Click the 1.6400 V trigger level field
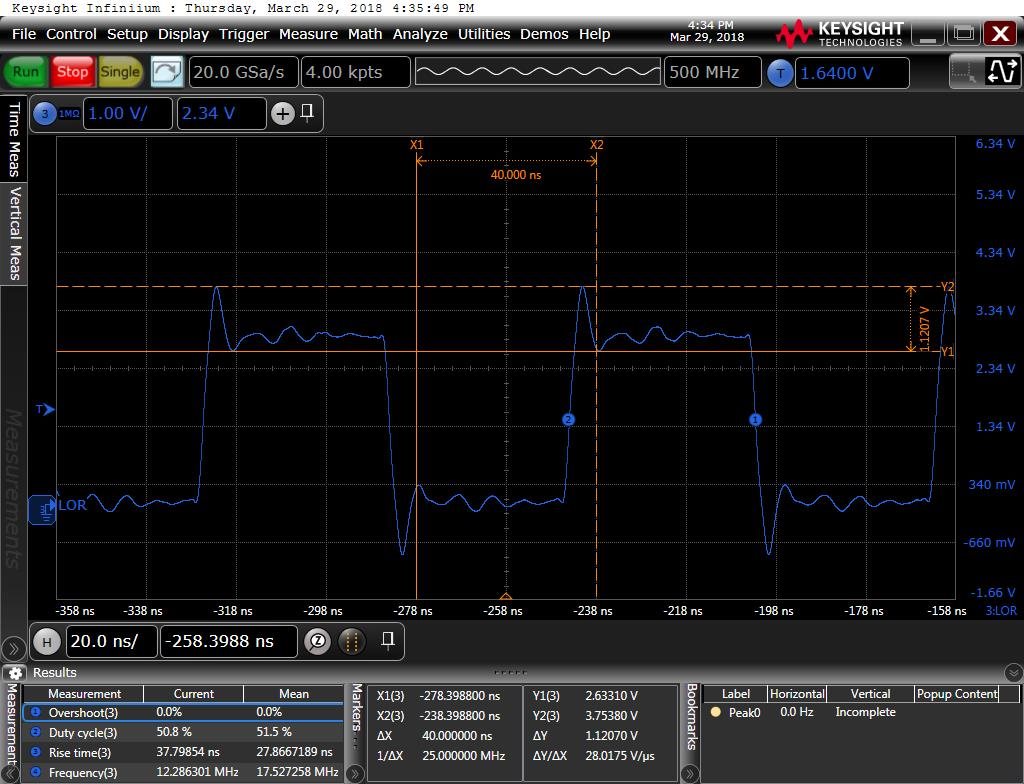Screen dimensions: 1024x784 [x=852, y=73]
